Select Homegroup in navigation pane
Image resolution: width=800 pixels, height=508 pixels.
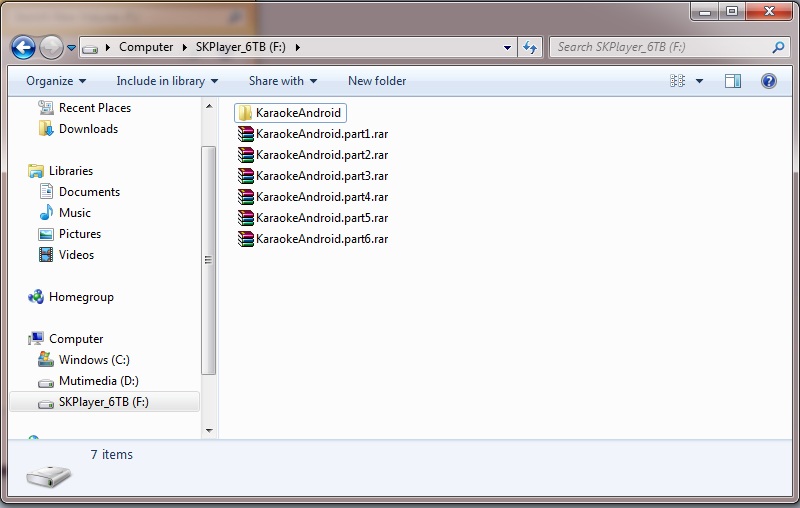[x=81, y=297]
